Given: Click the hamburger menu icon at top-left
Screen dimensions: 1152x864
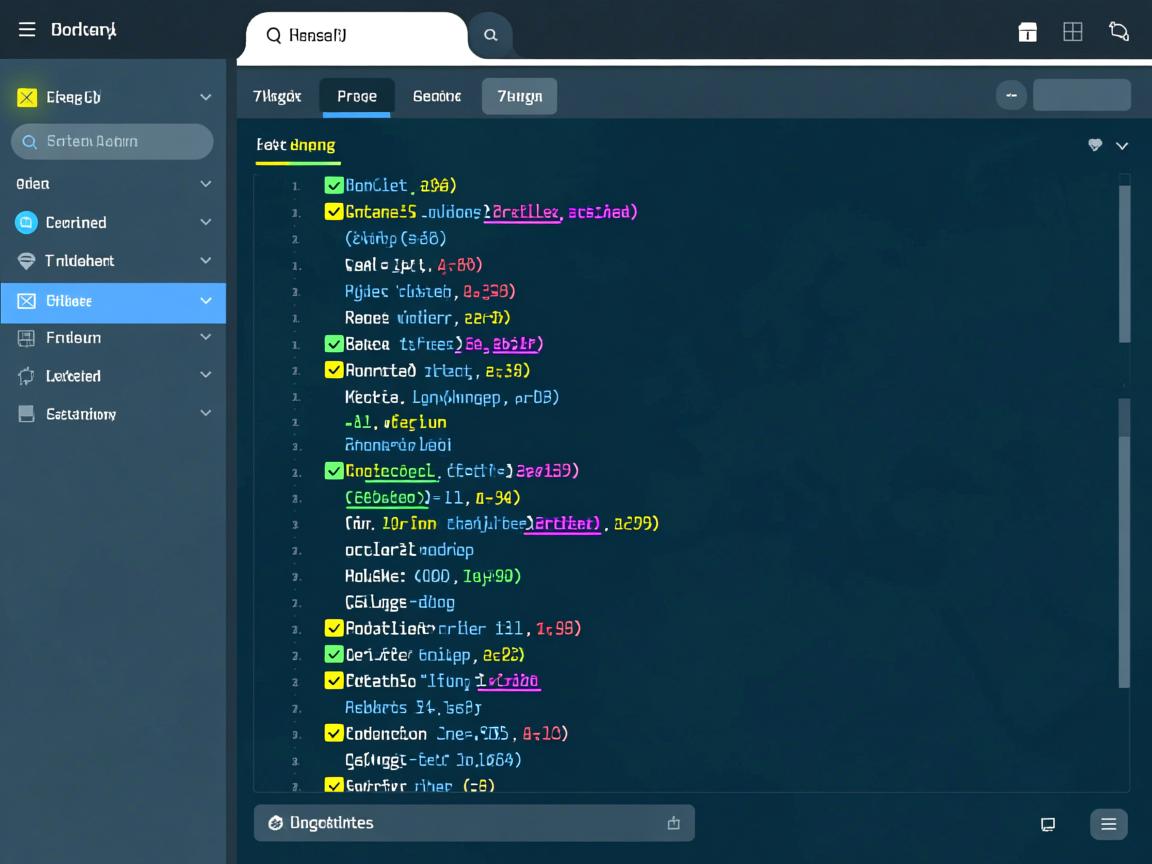Looking at the screenshot, I should pyautogui.click(x=27, y=30).
